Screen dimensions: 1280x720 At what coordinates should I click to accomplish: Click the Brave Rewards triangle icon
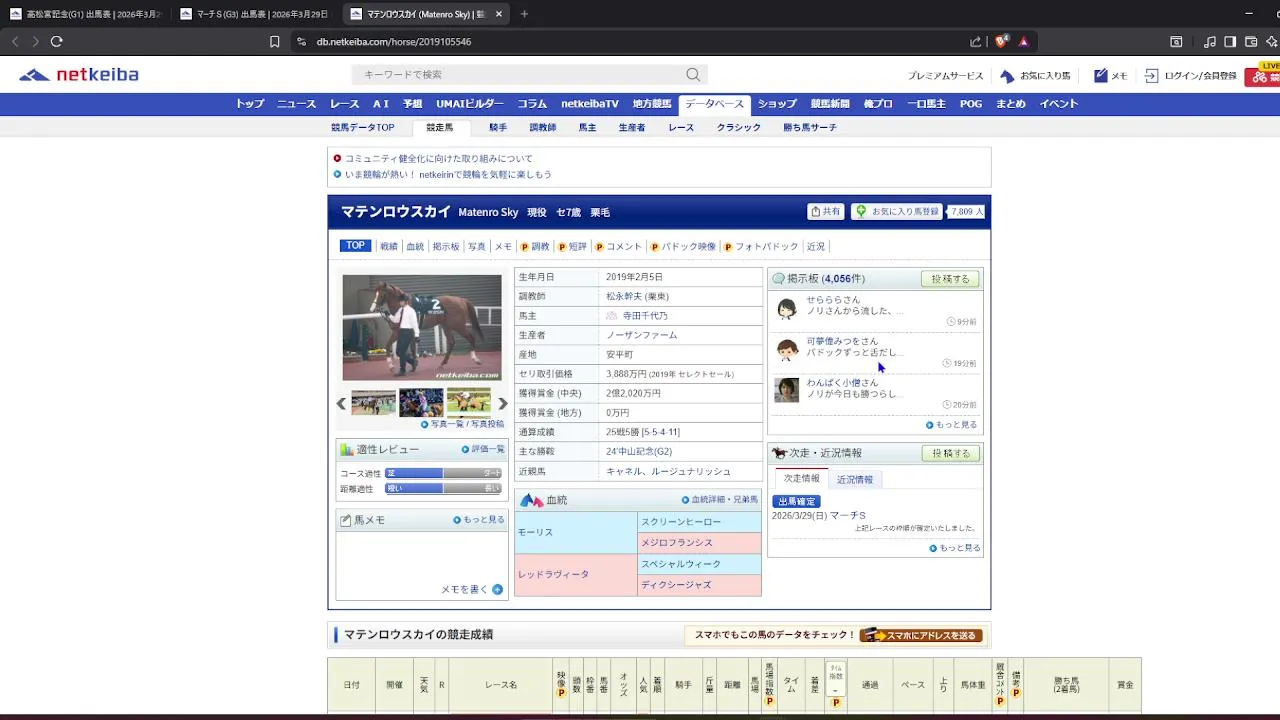pyautogui.click(x=1023, y=42)
